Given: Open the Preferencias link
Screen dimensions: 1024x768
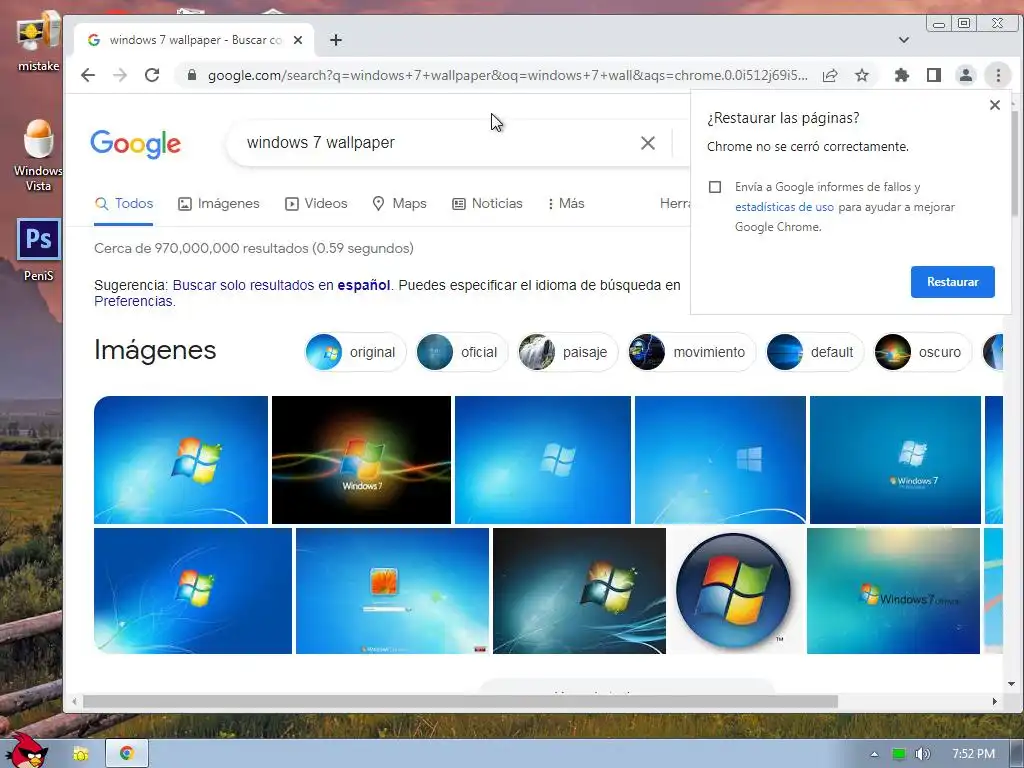Looking at the screenshot, I should pyautogui.click(x=133, y=301).
